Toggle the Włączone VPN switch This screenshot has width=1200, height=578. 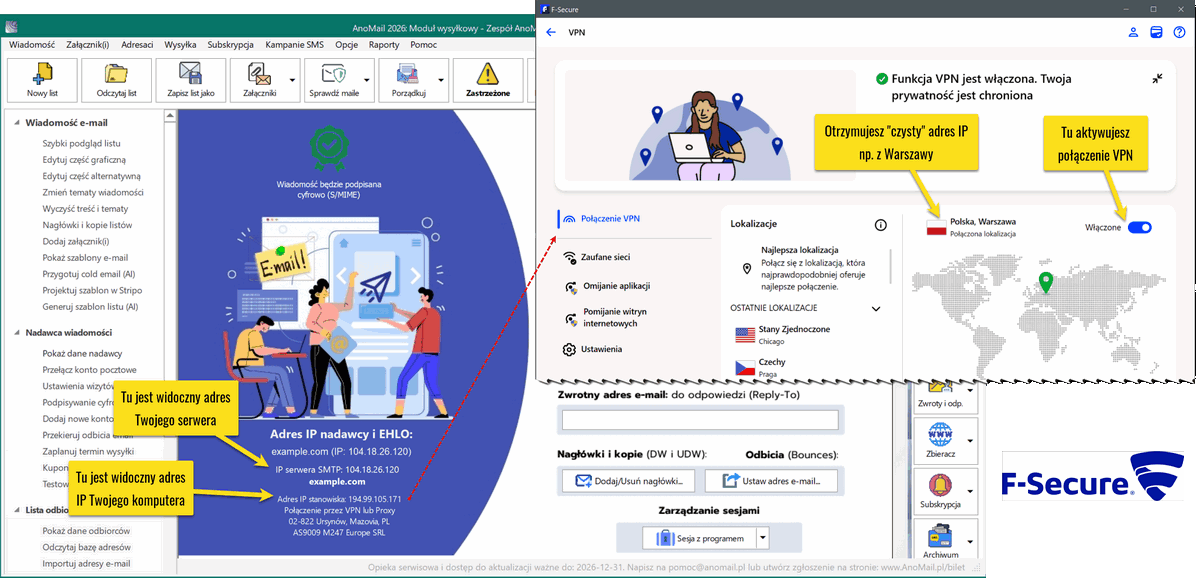click(1140, 227)
